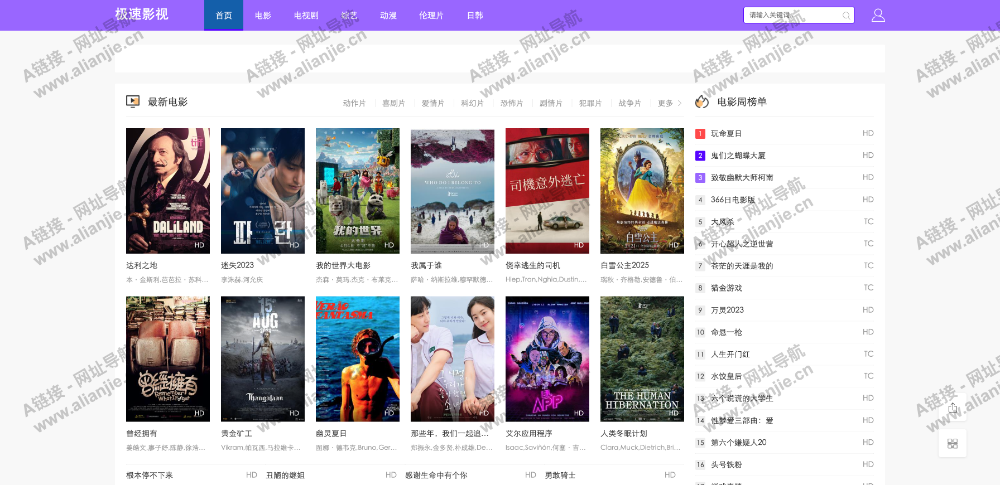Filter by 战争片 category
The height and width of the screenshot is (485, 1000).
point(630,103)
